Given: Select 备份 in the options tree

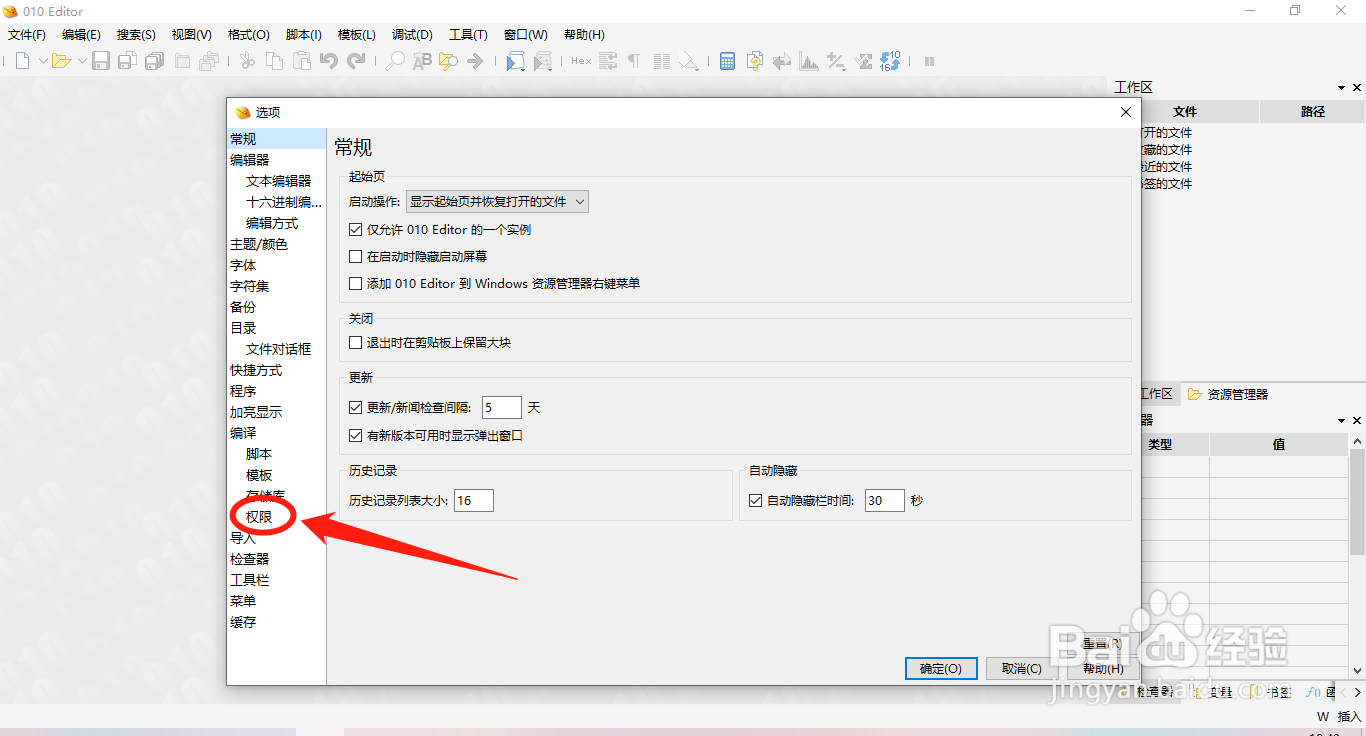Looking at the screenshot, I should (x=243, y=307).
